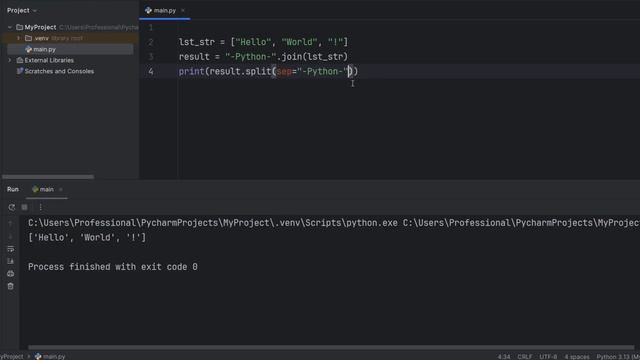Click print console output icon
The image size is (640, 360).
coord(11,273)
